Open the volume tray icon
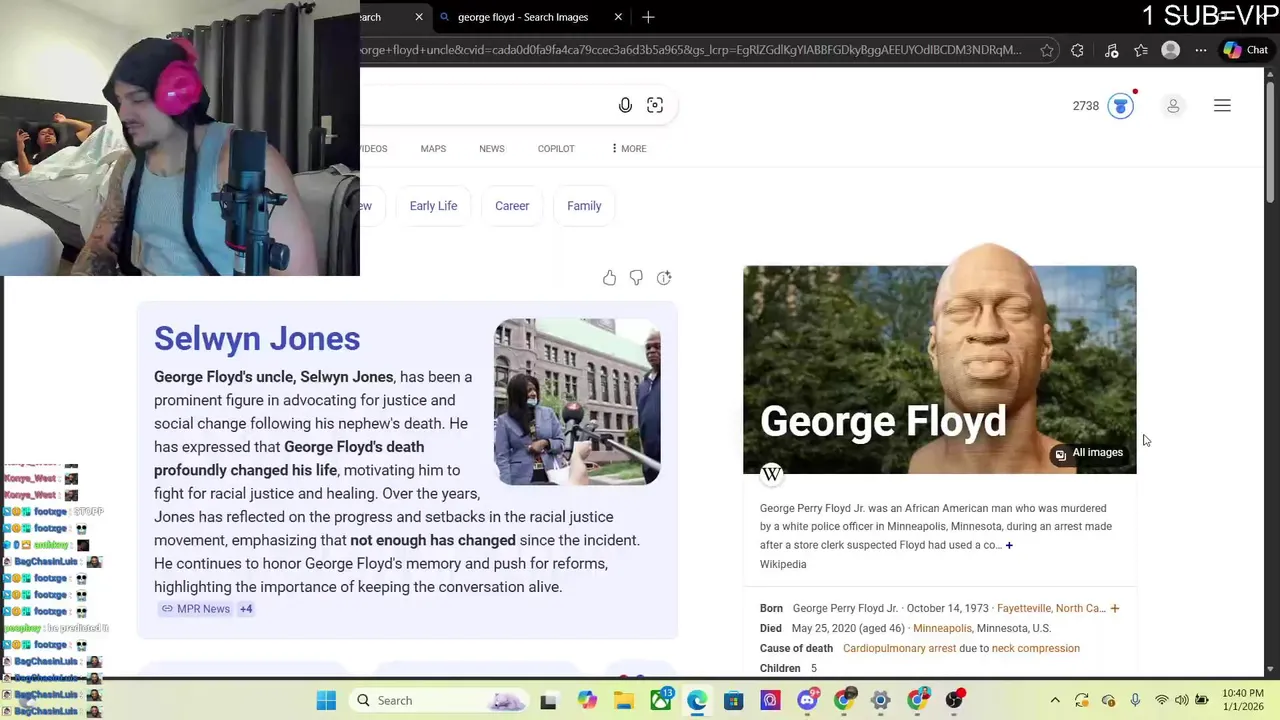The height and width of the screenshot is (720, 1280). click(1181, 700)
